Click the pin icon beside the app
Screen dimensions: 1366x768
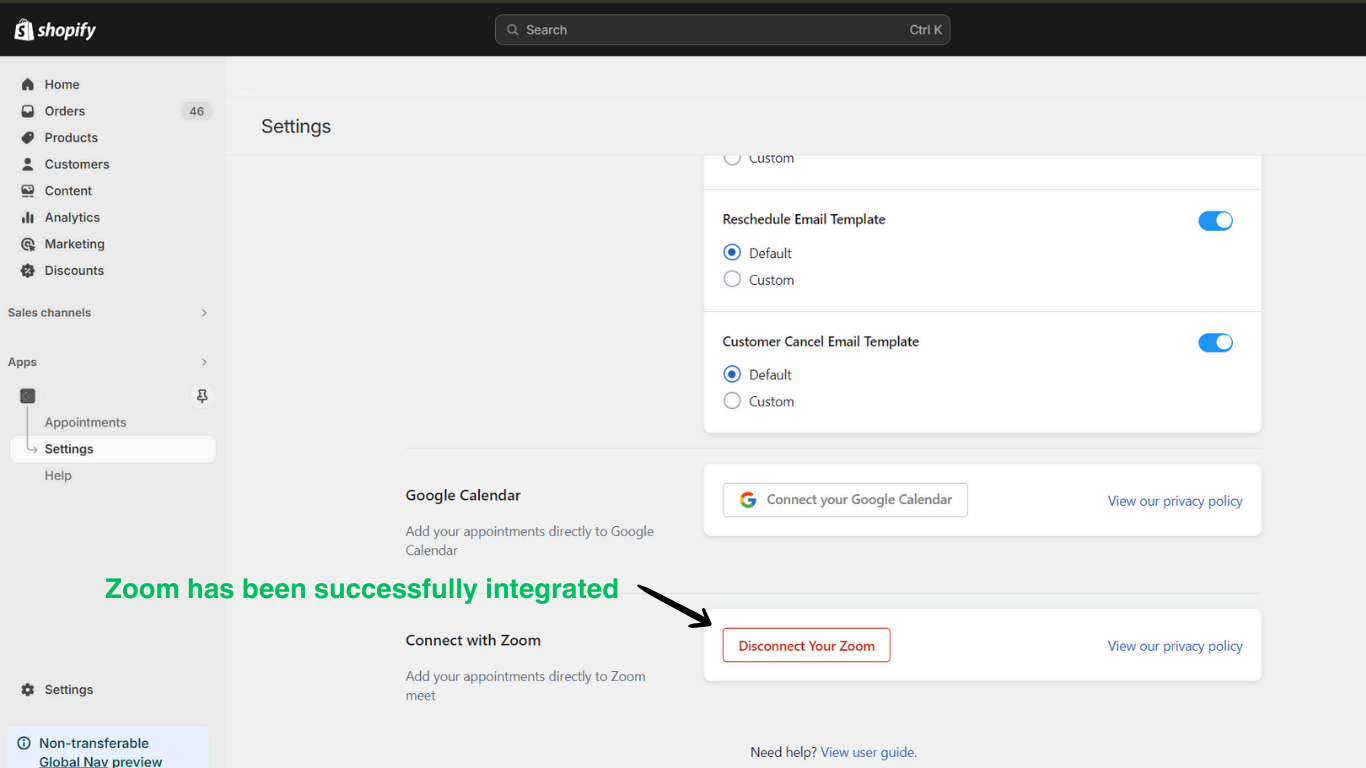202,396
